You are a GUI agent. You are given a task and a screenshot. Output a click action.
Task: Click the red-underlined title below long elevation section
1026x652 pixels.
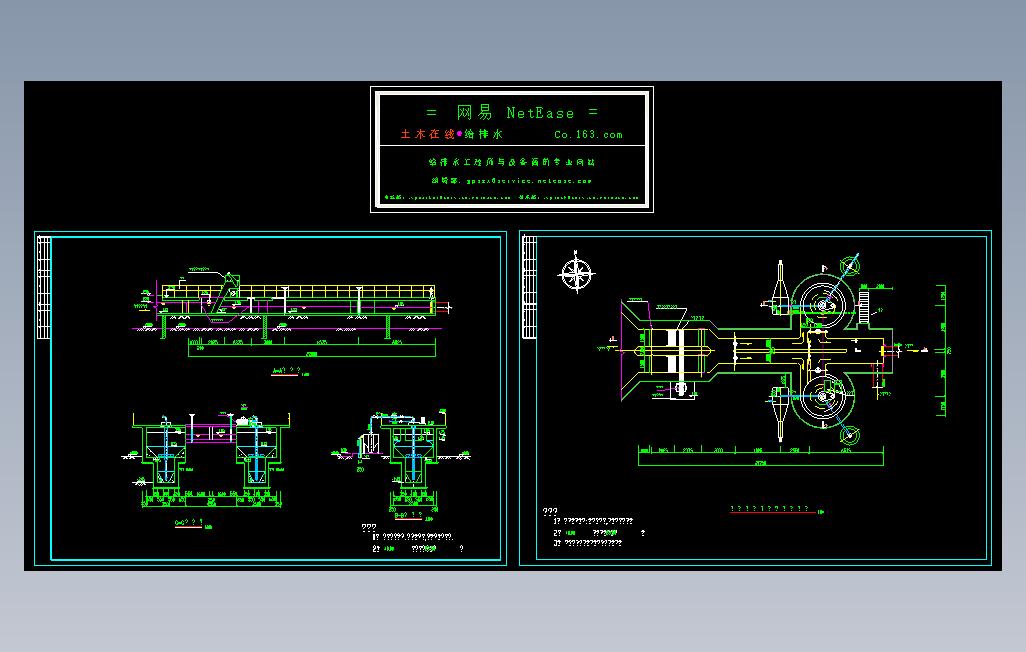pos(289,371)
